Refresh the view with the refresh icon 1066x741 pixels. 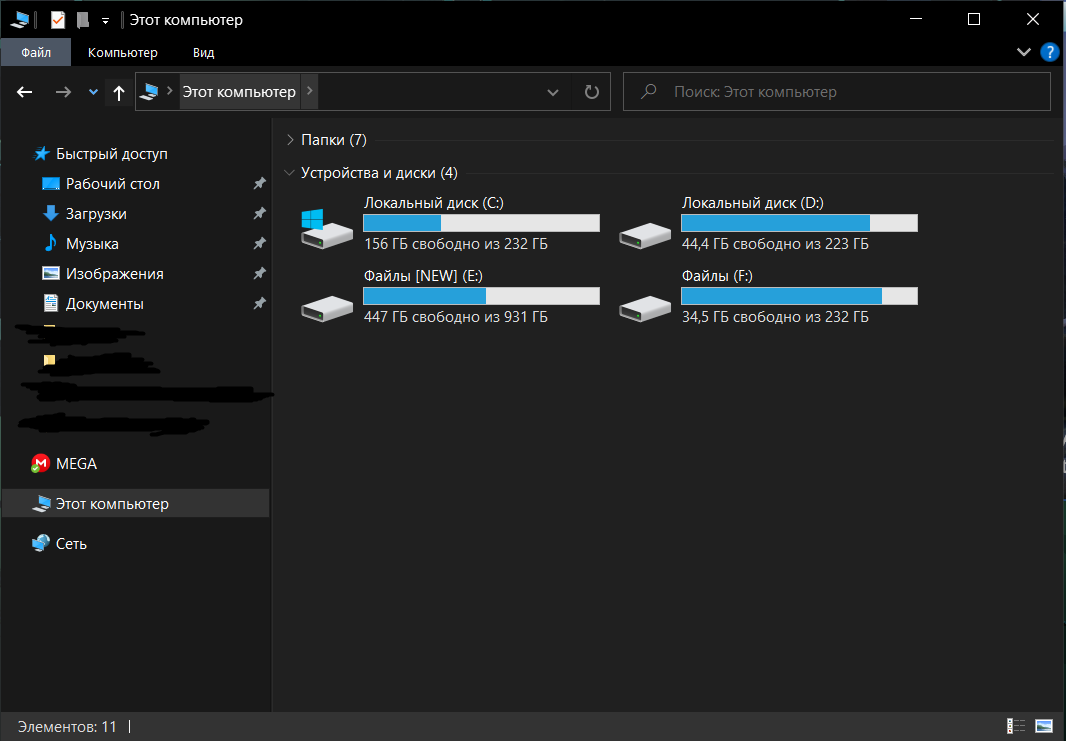tap(591, 92)
